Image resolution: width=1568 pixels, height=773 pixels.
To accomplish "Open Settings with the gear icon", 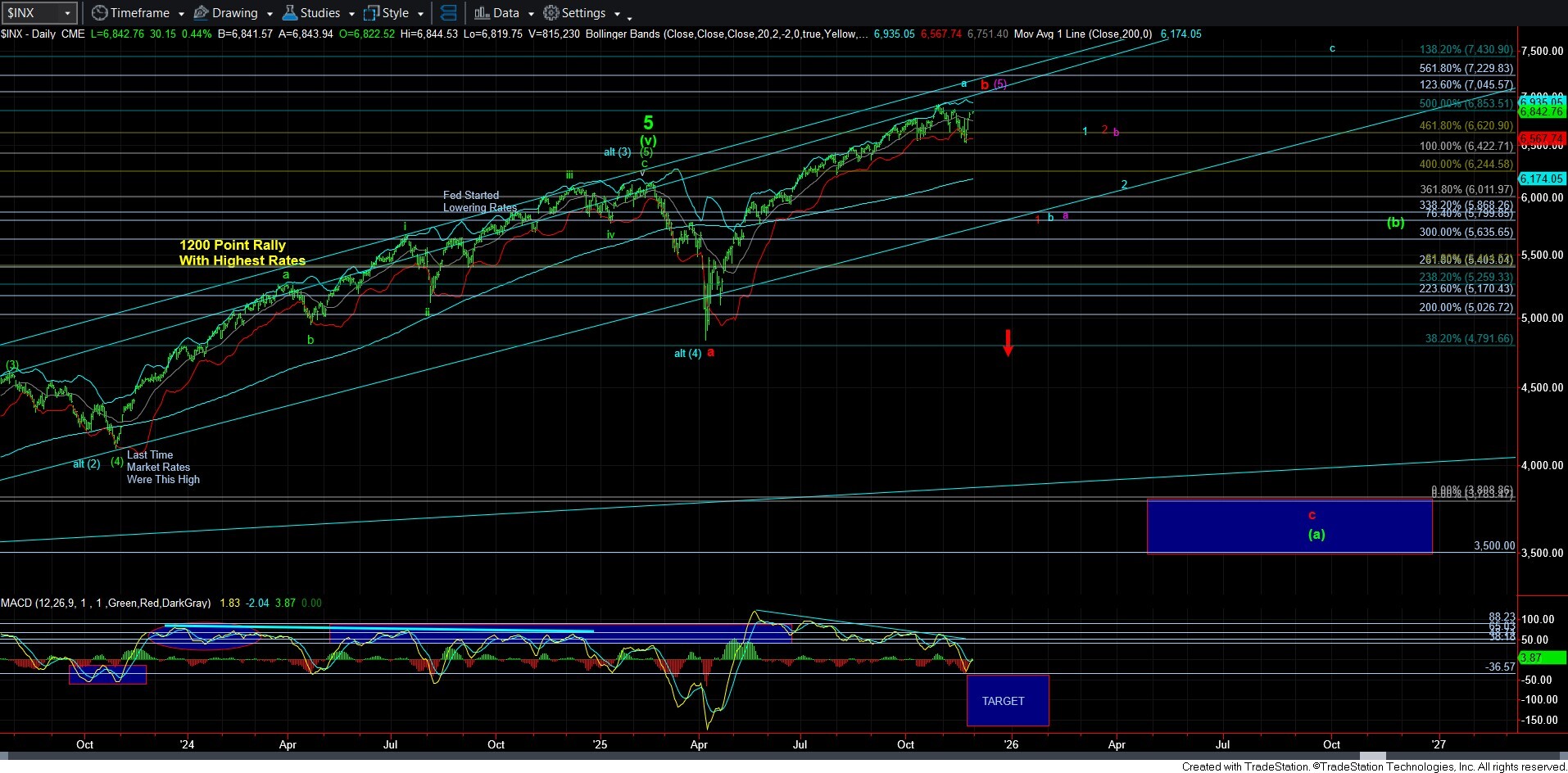I will pos(551,13).
